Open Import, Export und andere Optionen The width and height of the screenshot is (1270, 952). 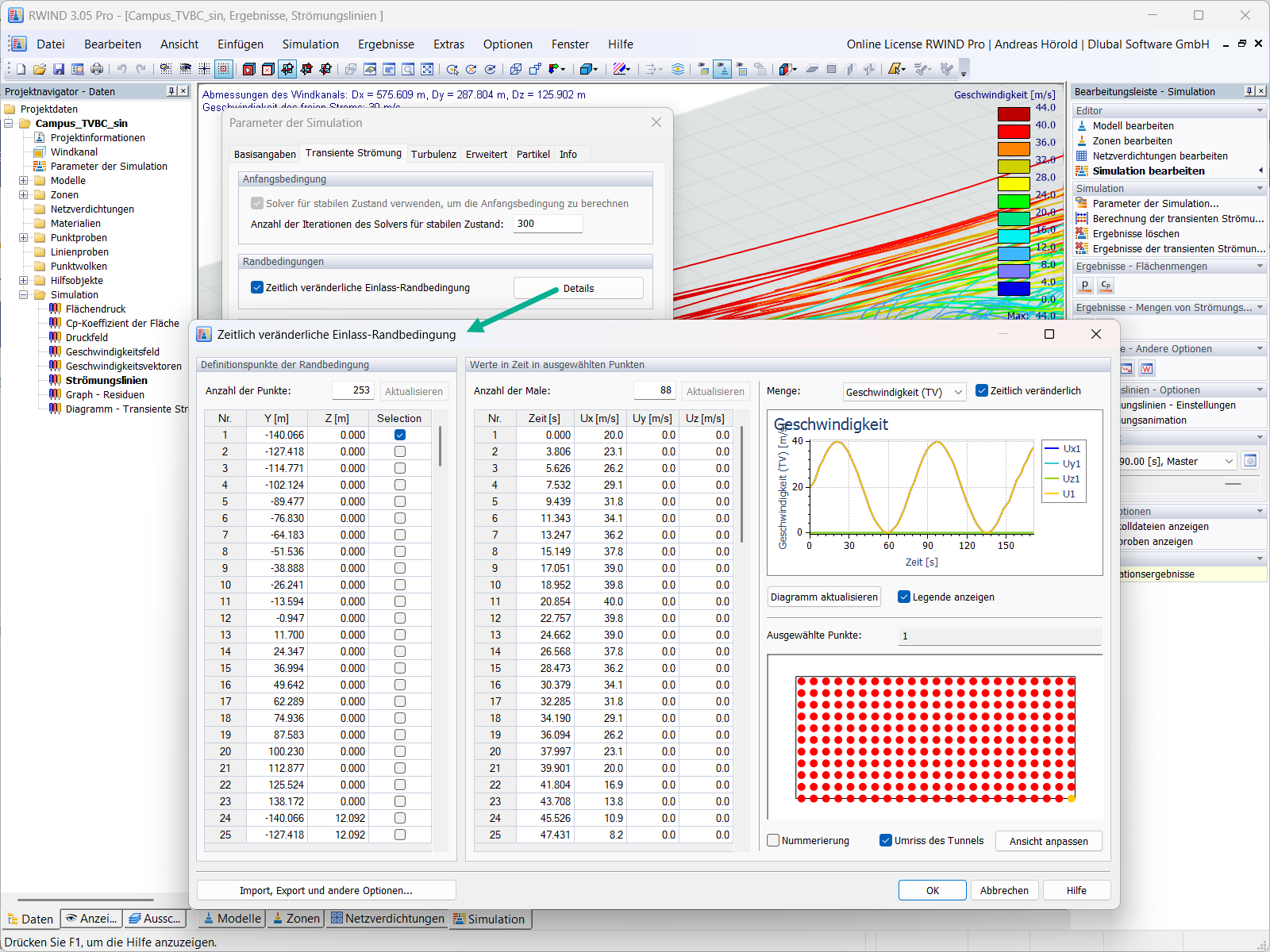tap(327, 890)
